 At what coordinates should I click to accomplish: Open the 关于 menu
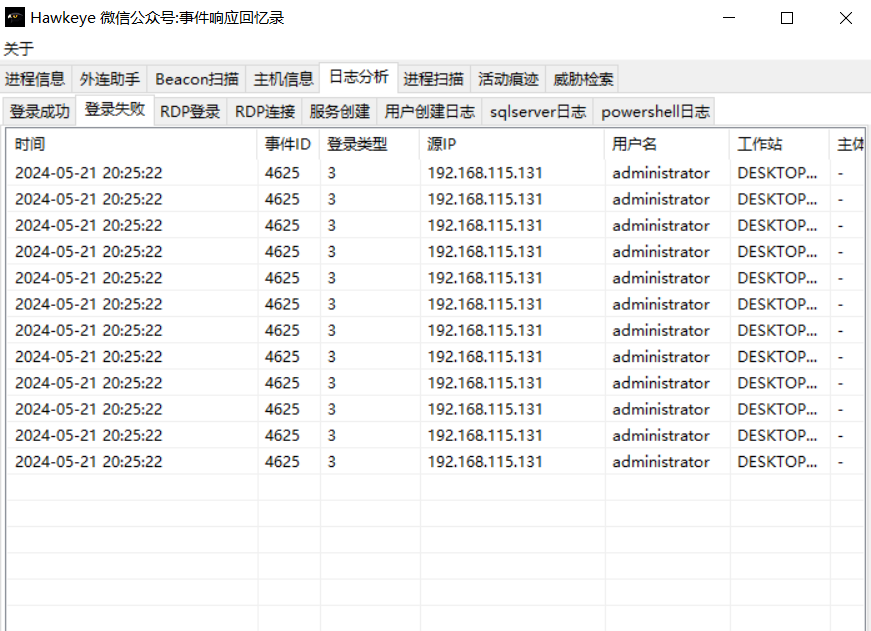[x=18, y=49]
